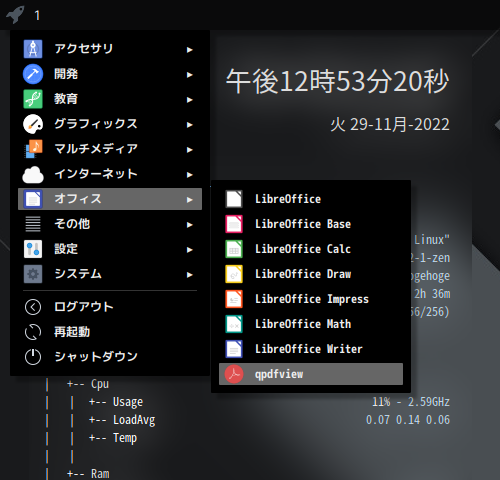Click the グラフィックス palette icon
The width and height of the screenshot is (500, 480).
tap(33, 124)
